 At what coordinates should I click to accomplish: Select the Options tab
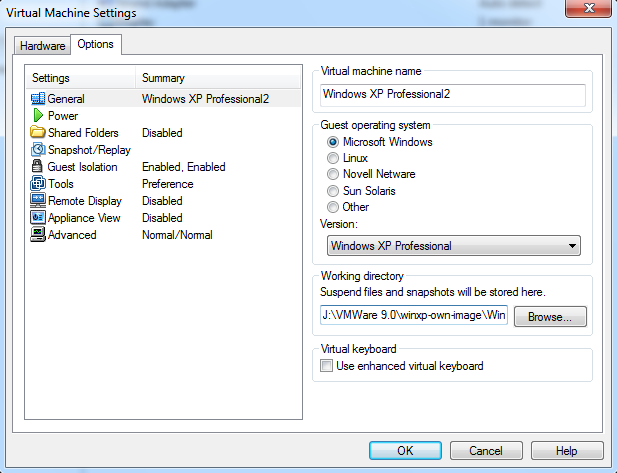(x=96, y=44)
